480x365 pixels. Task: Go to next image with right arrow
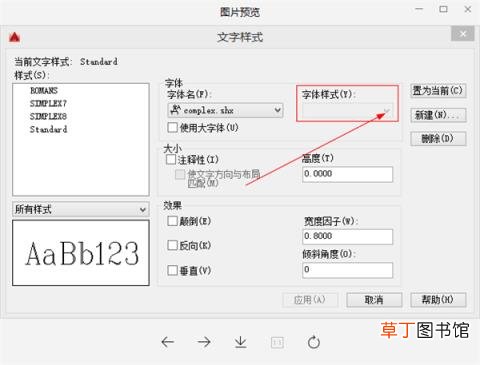204,342
